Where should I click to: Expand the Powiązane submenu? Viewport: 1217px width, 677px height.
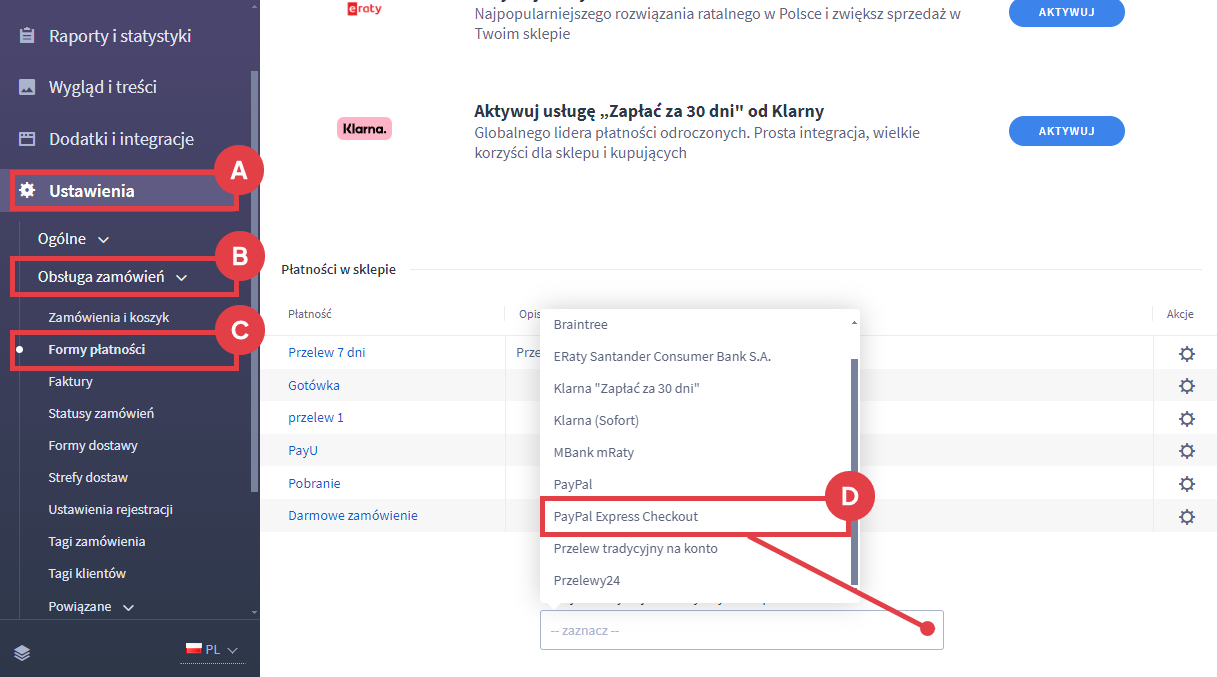pos(90,606)
